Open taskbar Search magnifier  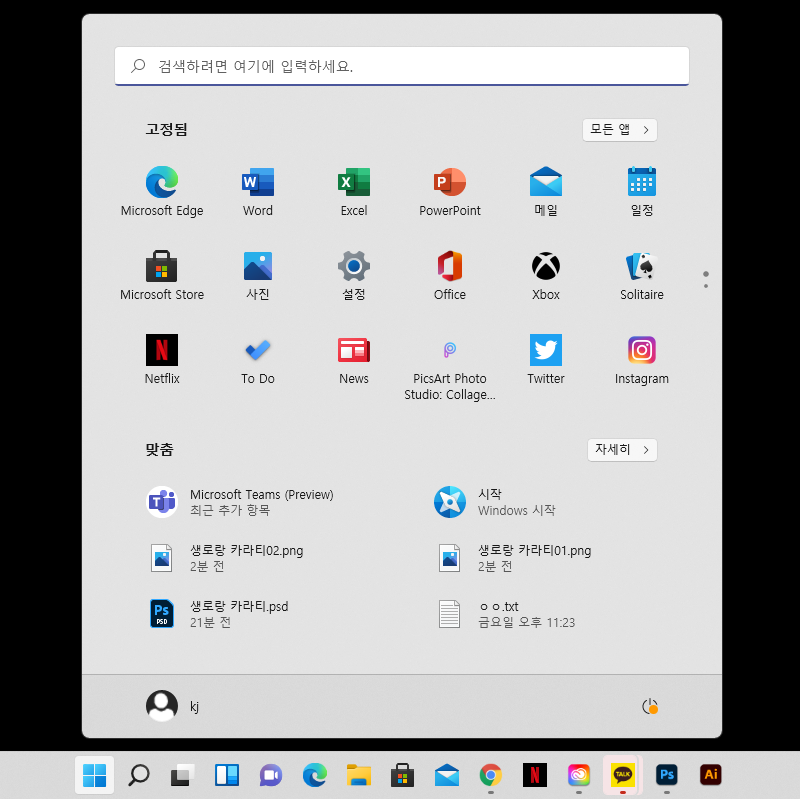[x=139, y=775]
